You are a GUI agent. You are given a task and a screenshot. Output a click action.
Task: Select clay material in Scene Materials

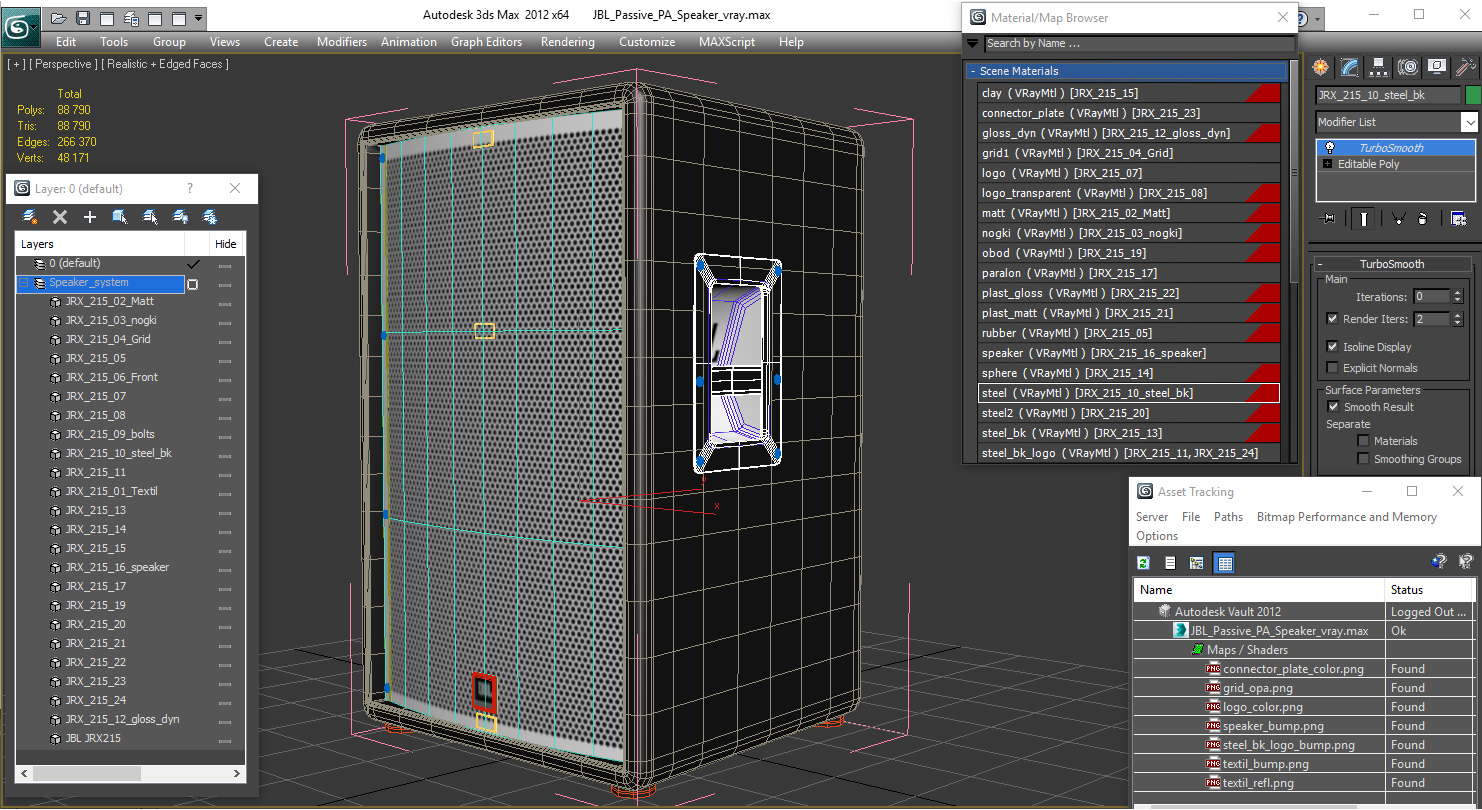click(x=1129, y=93)
